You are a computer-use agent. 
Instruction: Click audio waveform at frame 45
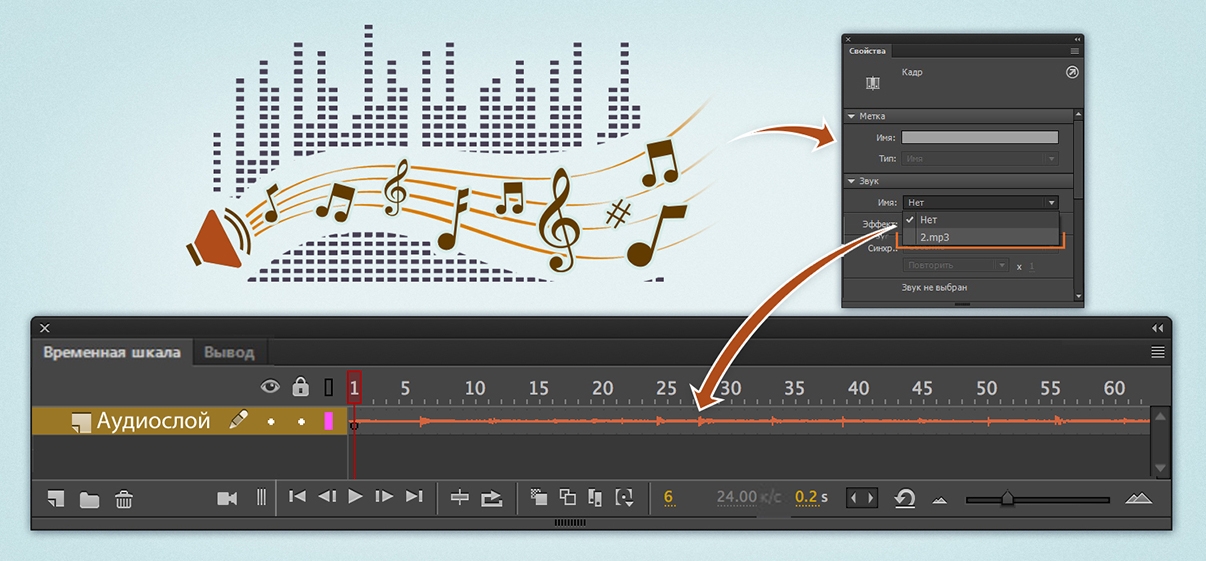click(x=922, y=422)
